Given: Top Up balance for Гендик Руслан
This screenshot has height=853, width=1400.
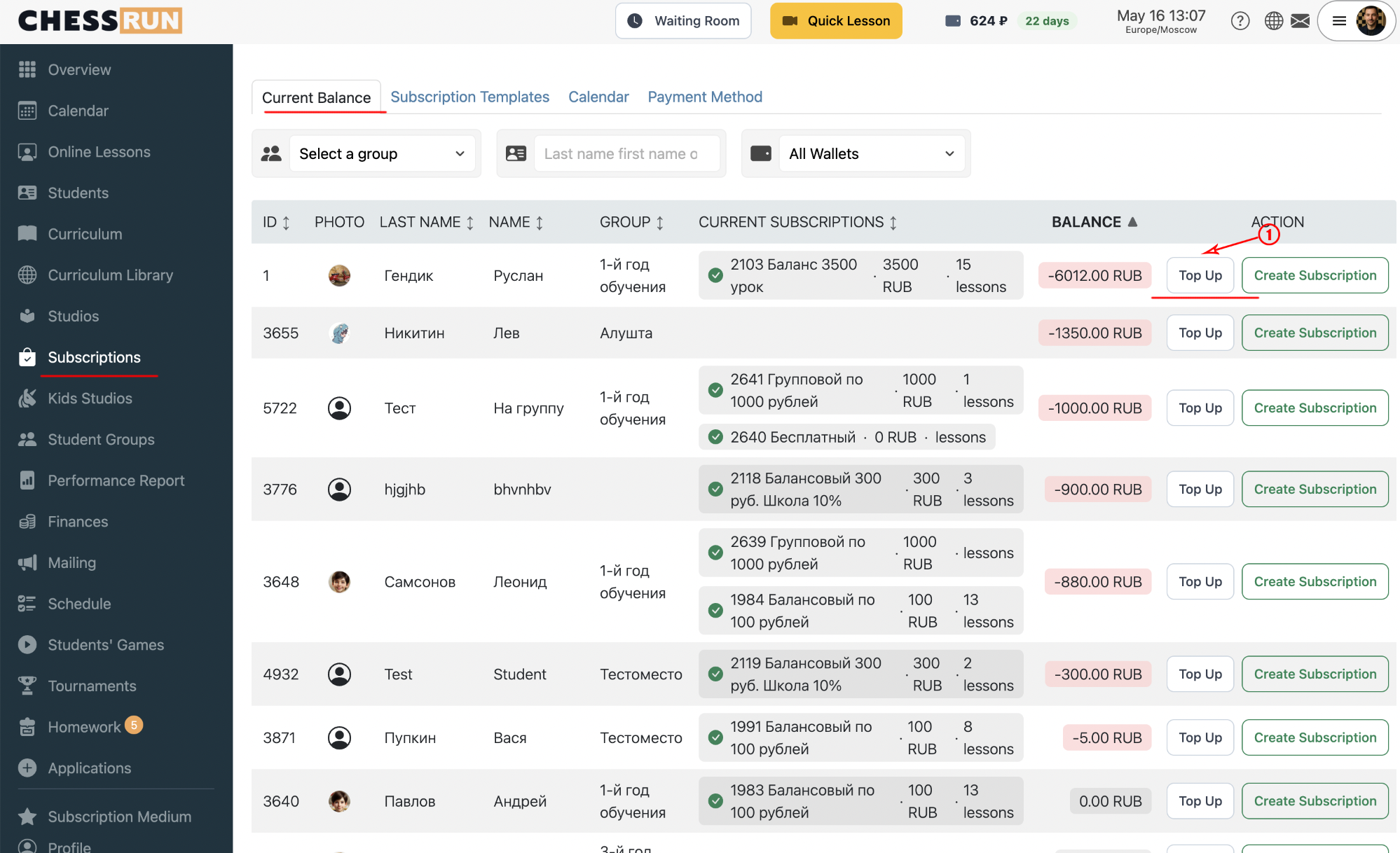Looking at the screenshot, I should click(1200, 275).
